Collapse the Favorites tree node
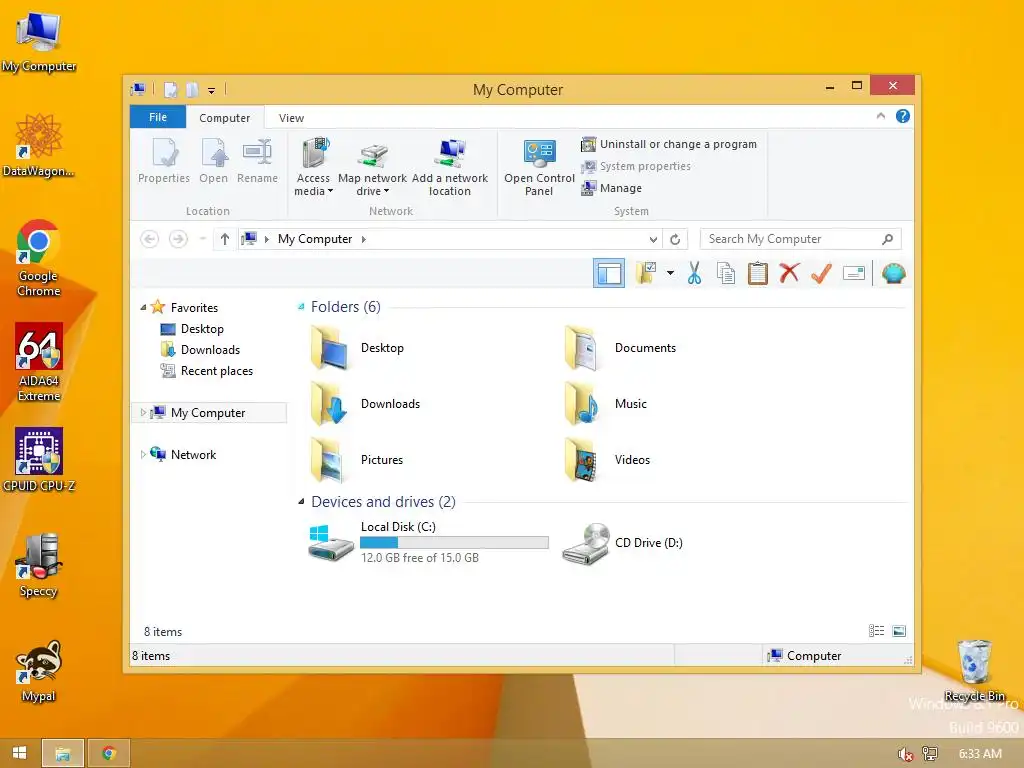This screenshot has height=768, width=1024. tap(143, 308)
